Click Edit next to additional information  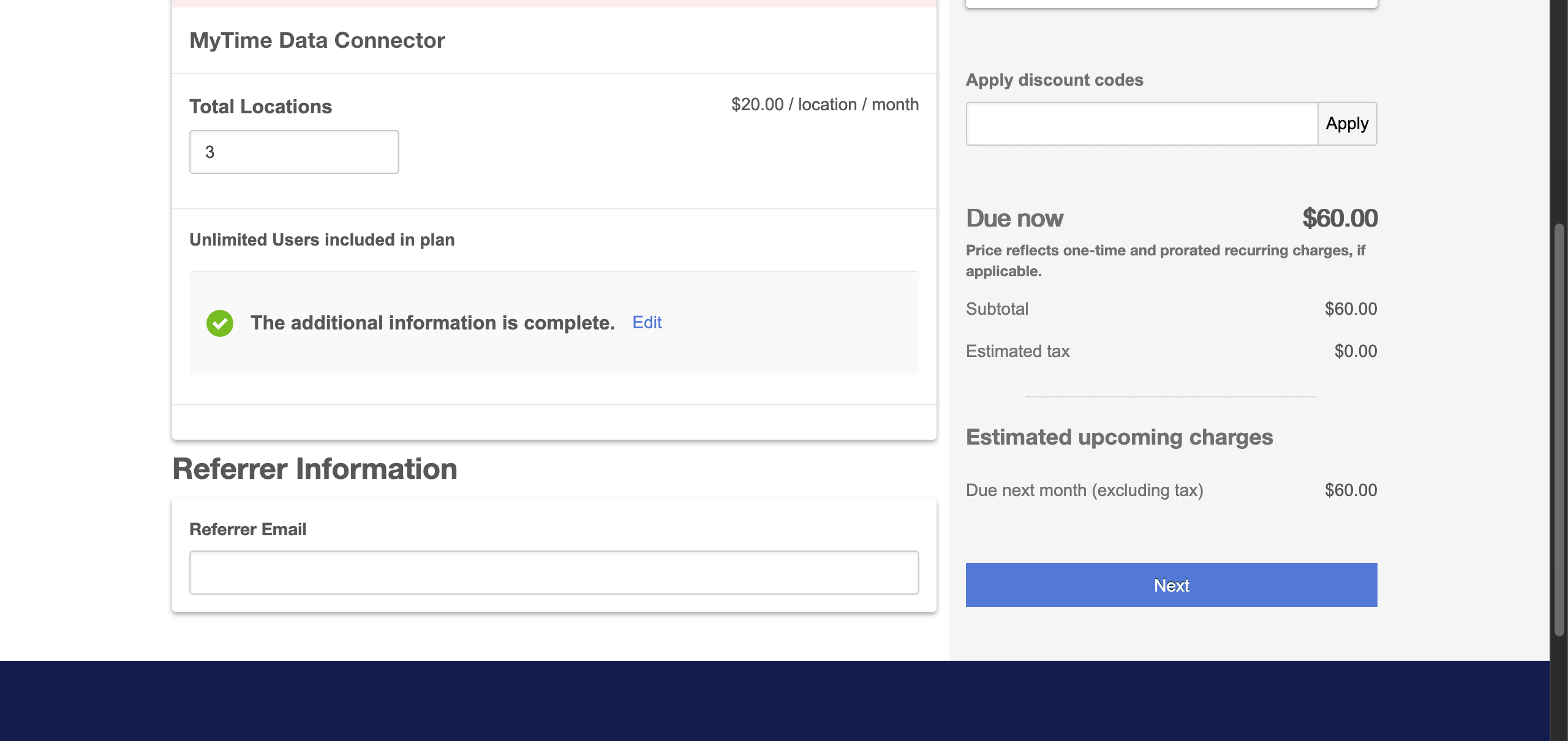(647, 322)
